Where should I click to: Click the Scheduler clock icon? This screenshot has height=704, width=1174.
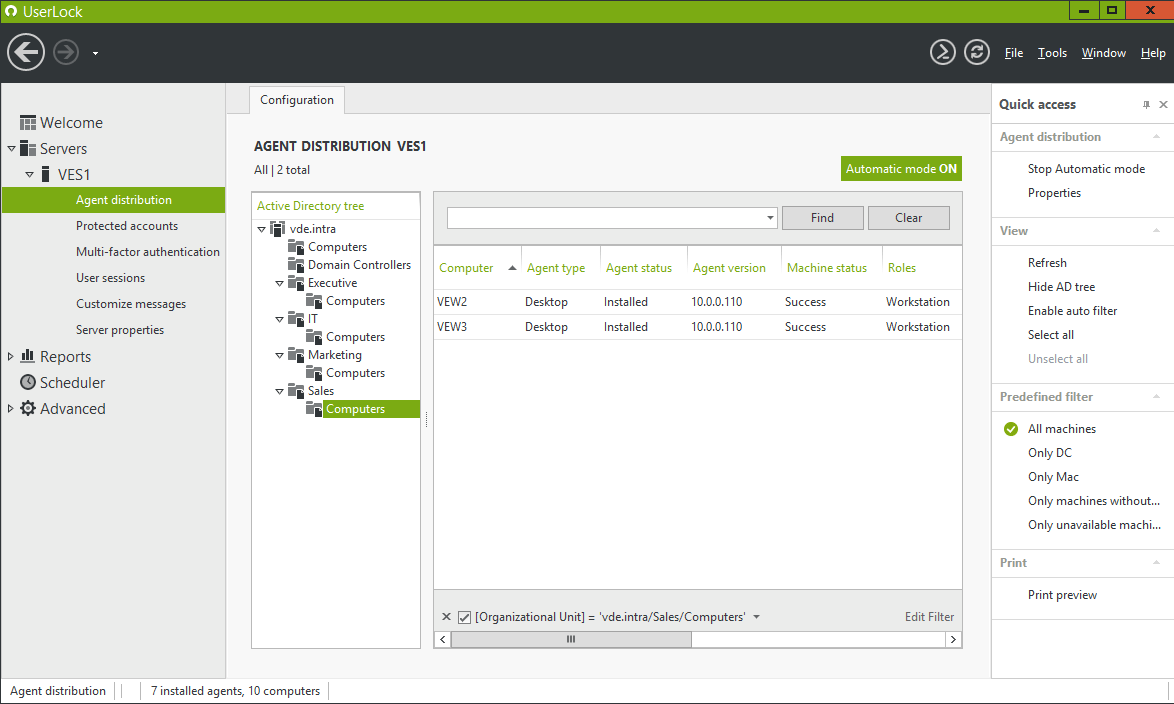28,382
